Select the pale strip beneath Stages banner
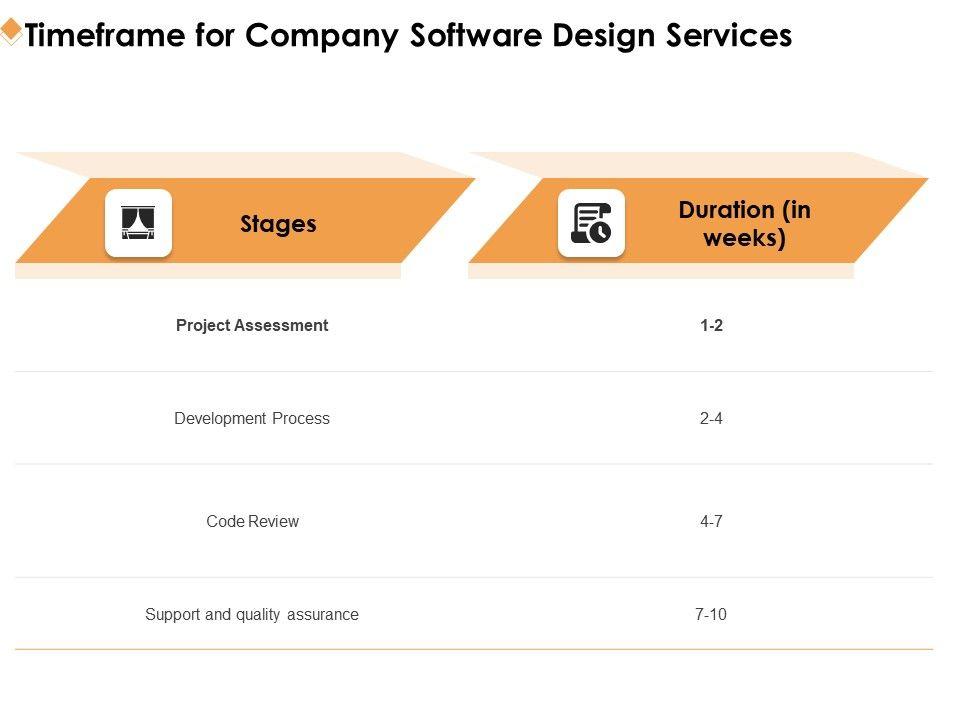The height and width of the screenshot is (720, 960). tap(208, 270)
